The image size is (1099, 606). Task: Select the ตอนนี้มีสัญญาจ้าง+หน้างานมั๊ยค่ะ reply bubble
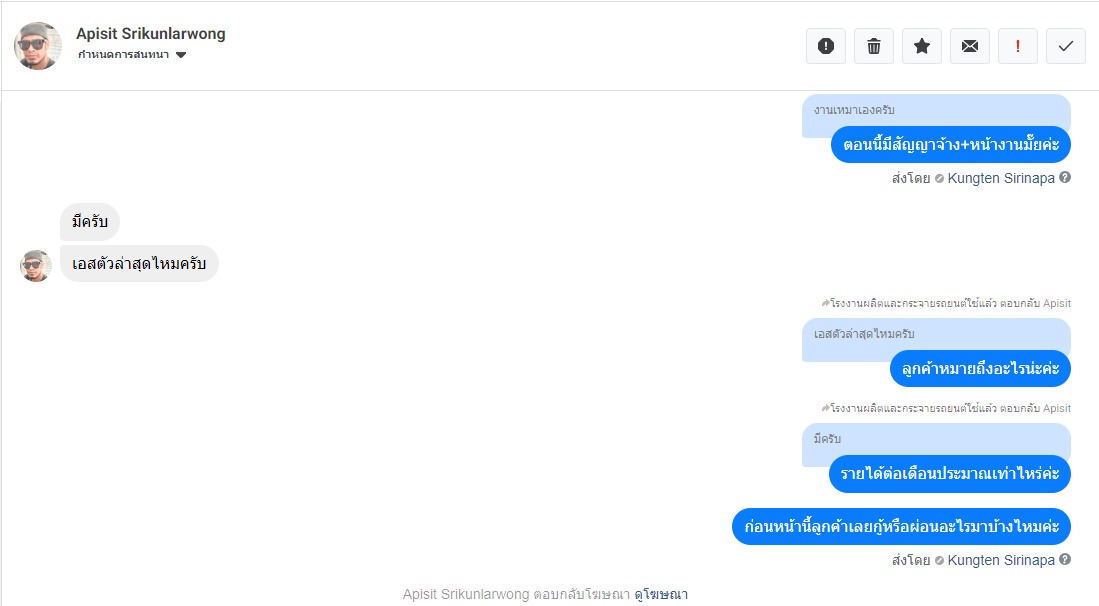(950, 145)
